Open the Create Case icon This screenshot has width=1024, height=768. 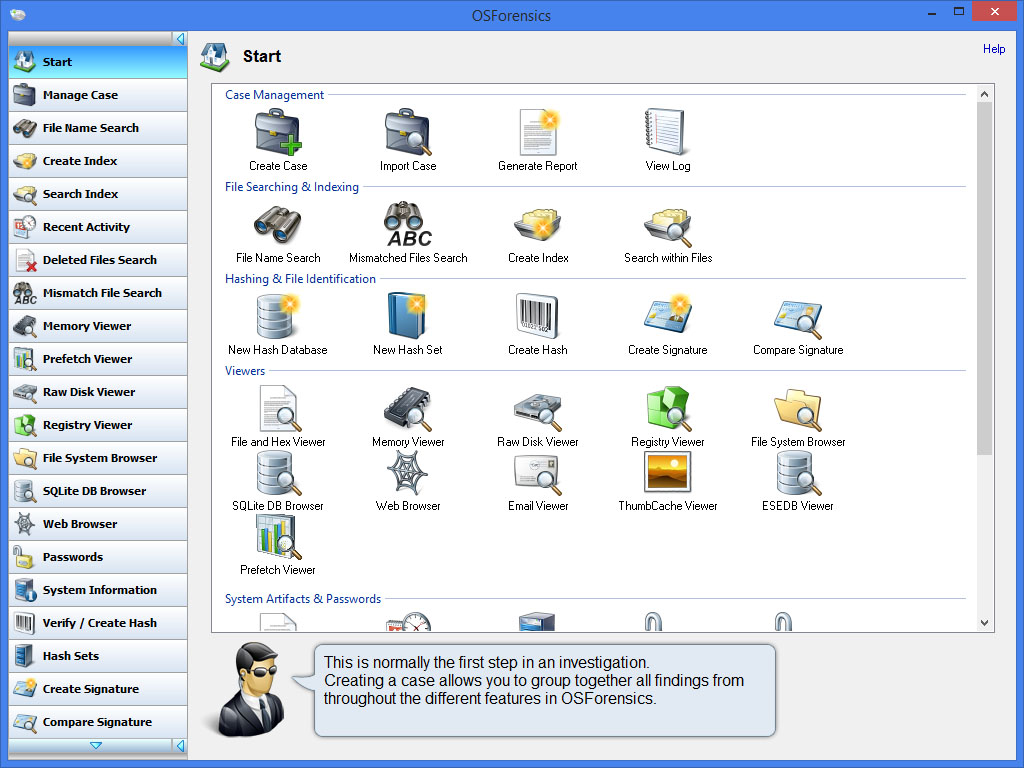[278, 132]
